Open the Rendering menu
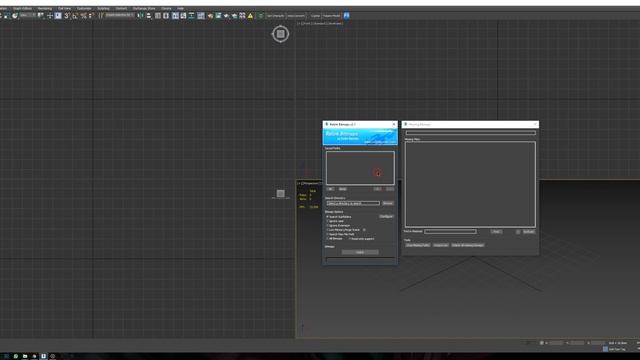The height and width of the screenshot is (360, 640). [x=45, y=8]
